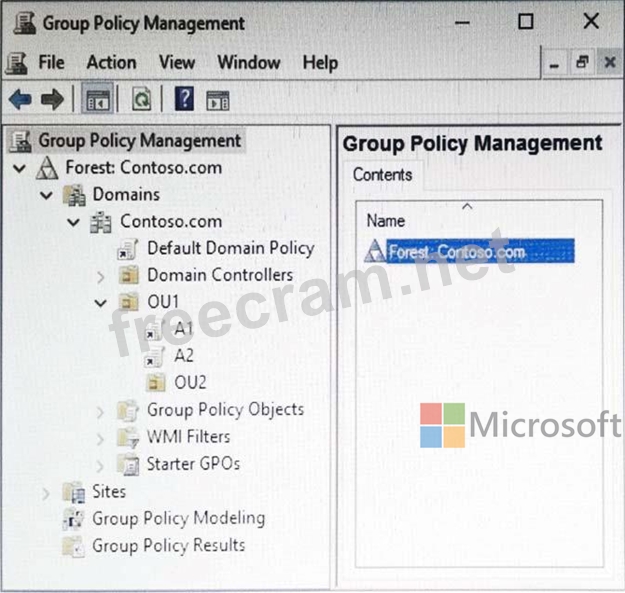Switch to the Contents tab

(382, 175)
